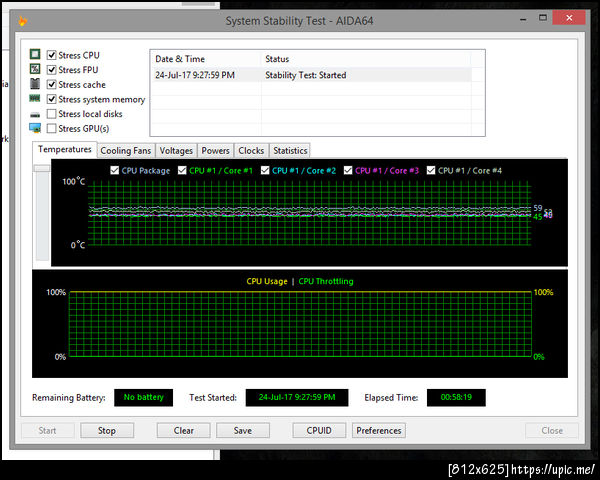Click the CPU Throttling graph label
600x480 pixels.
click(326, 281)
